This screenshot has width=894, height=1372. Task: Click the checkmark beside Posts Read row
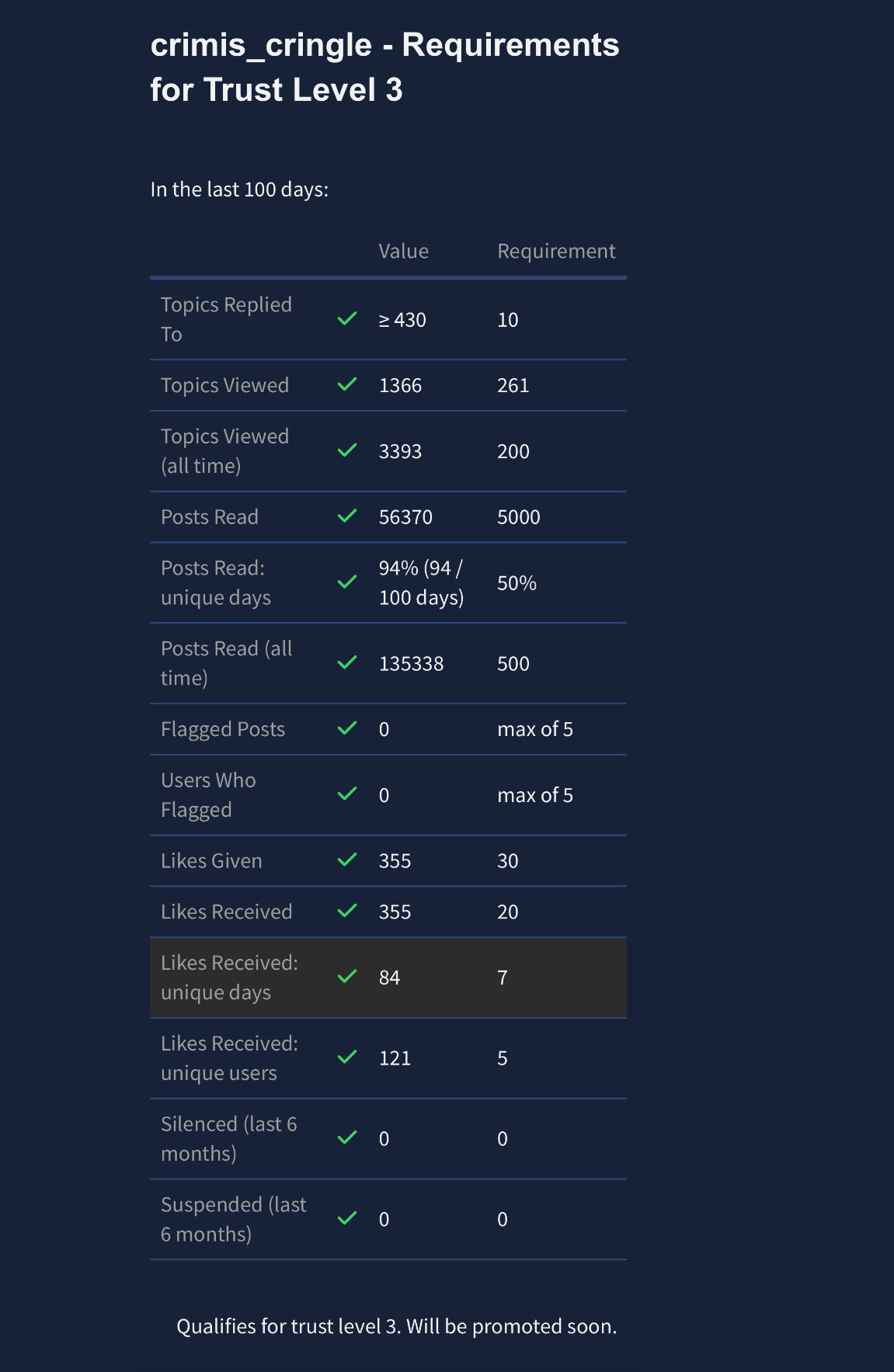point(347,516)
